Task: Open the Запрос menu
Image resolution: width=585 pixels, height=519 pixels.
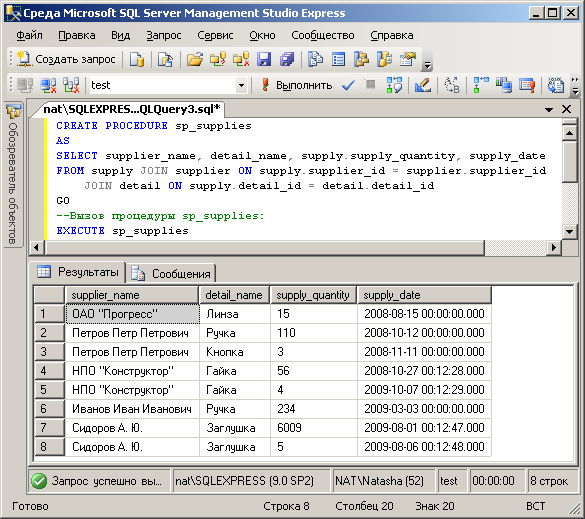Action: tap(163, 35)
